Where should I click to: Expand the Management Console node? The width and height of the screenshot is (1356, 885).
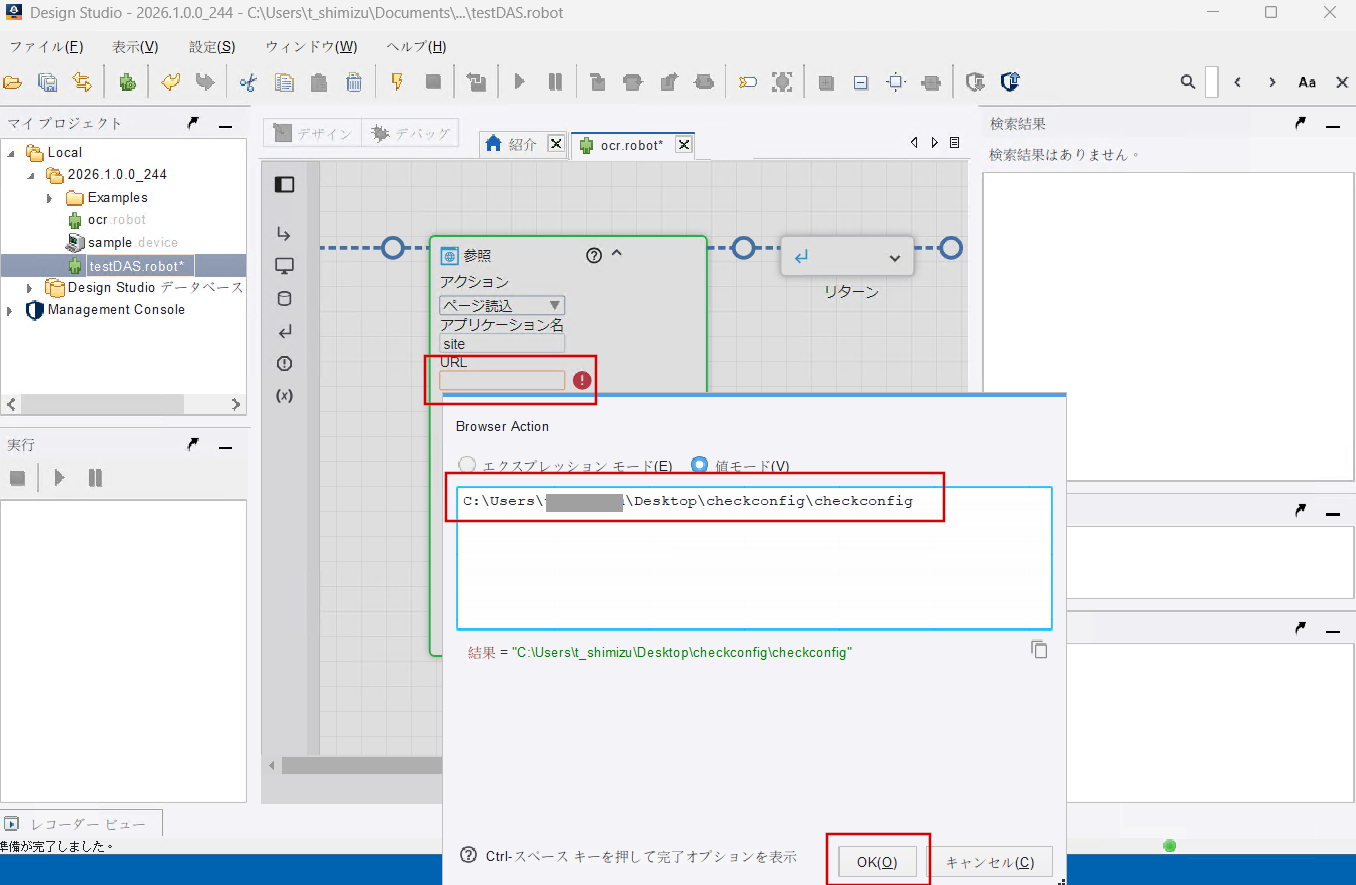coord(10,310)
